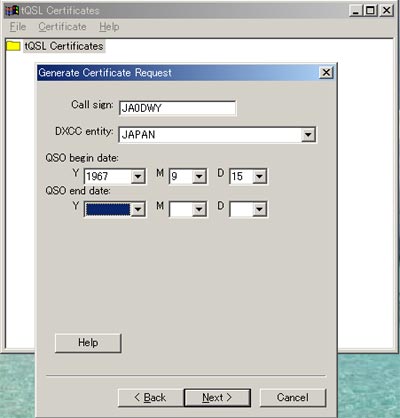Viewport: 400px width, 418px height.
Task: Go to the previous step with Back
Action: (150, 398)
